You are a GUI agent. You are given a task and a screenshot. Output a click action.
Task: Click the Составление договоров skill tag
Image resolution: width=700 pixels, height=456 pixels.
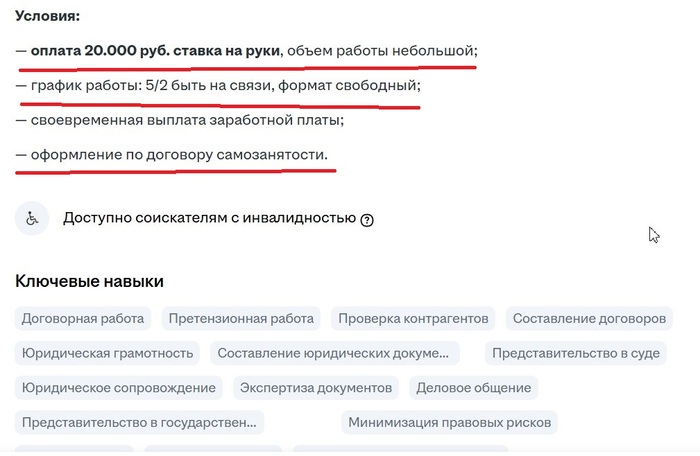point(589,319)
